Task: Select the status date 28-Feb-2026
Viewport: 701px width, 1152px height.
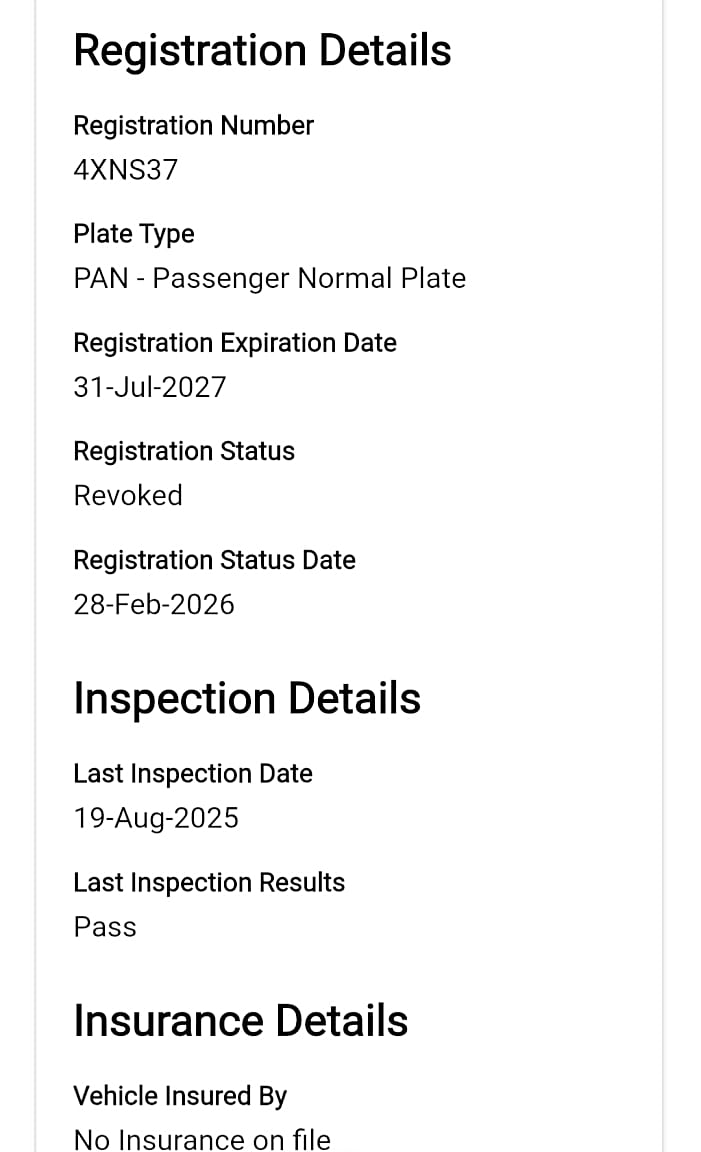Action: coord(154,605)
